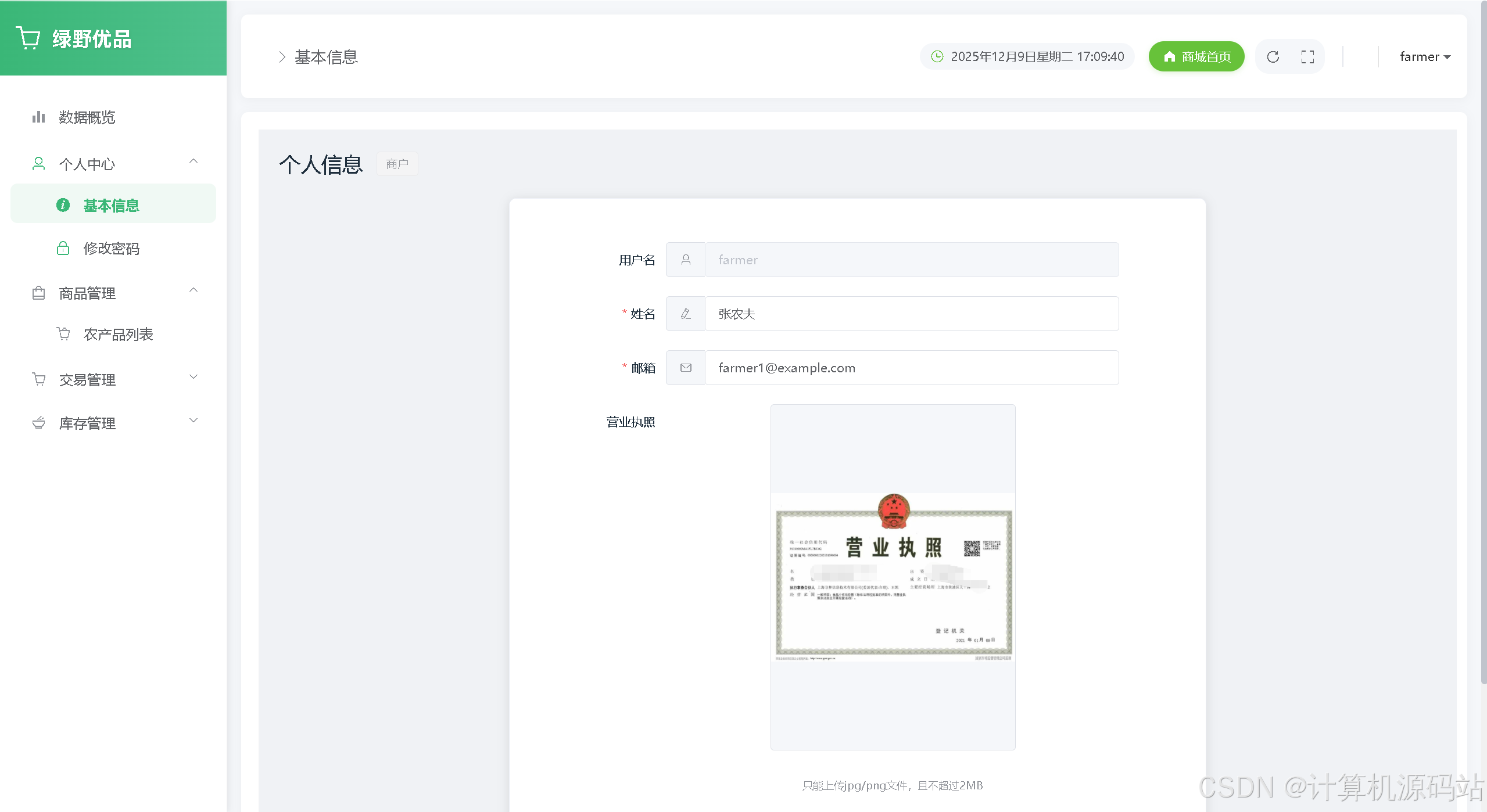
Task: Click the lock icon for 修改密码
Action: click(63, 249)
